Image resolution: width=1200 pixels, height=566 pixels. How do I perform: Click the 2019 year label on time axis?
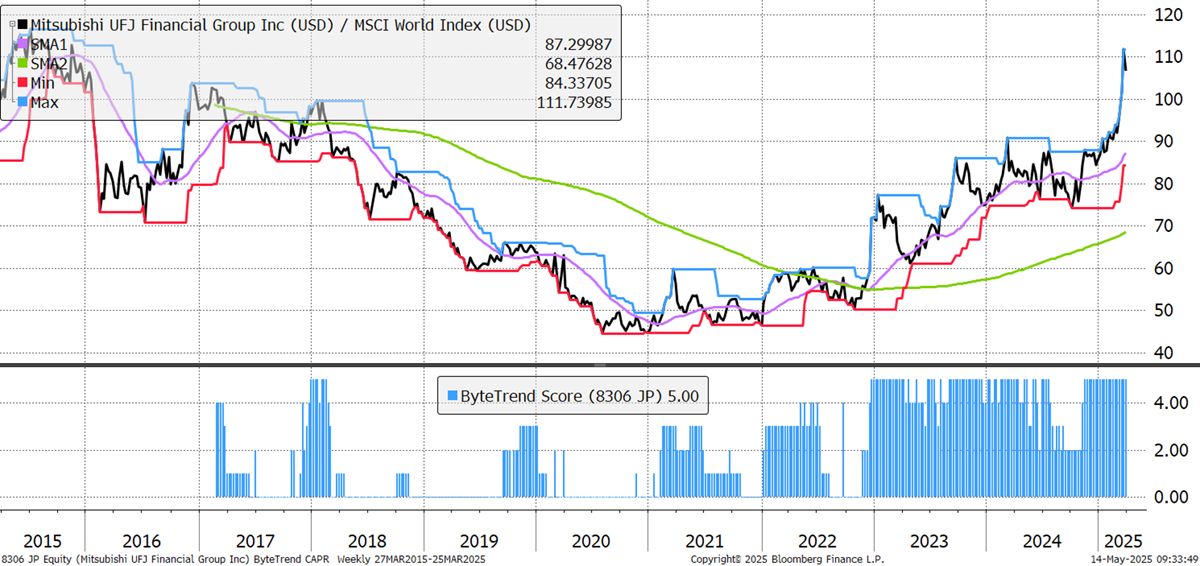pos(479,540)
